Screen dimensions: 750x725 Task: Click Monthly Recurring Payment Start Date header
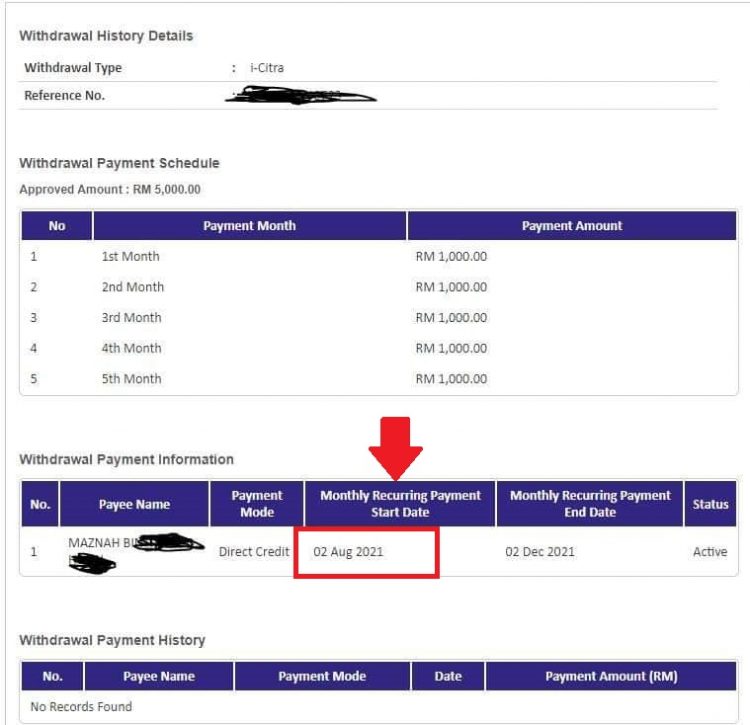pyautogui.click(x=400, y=504)
